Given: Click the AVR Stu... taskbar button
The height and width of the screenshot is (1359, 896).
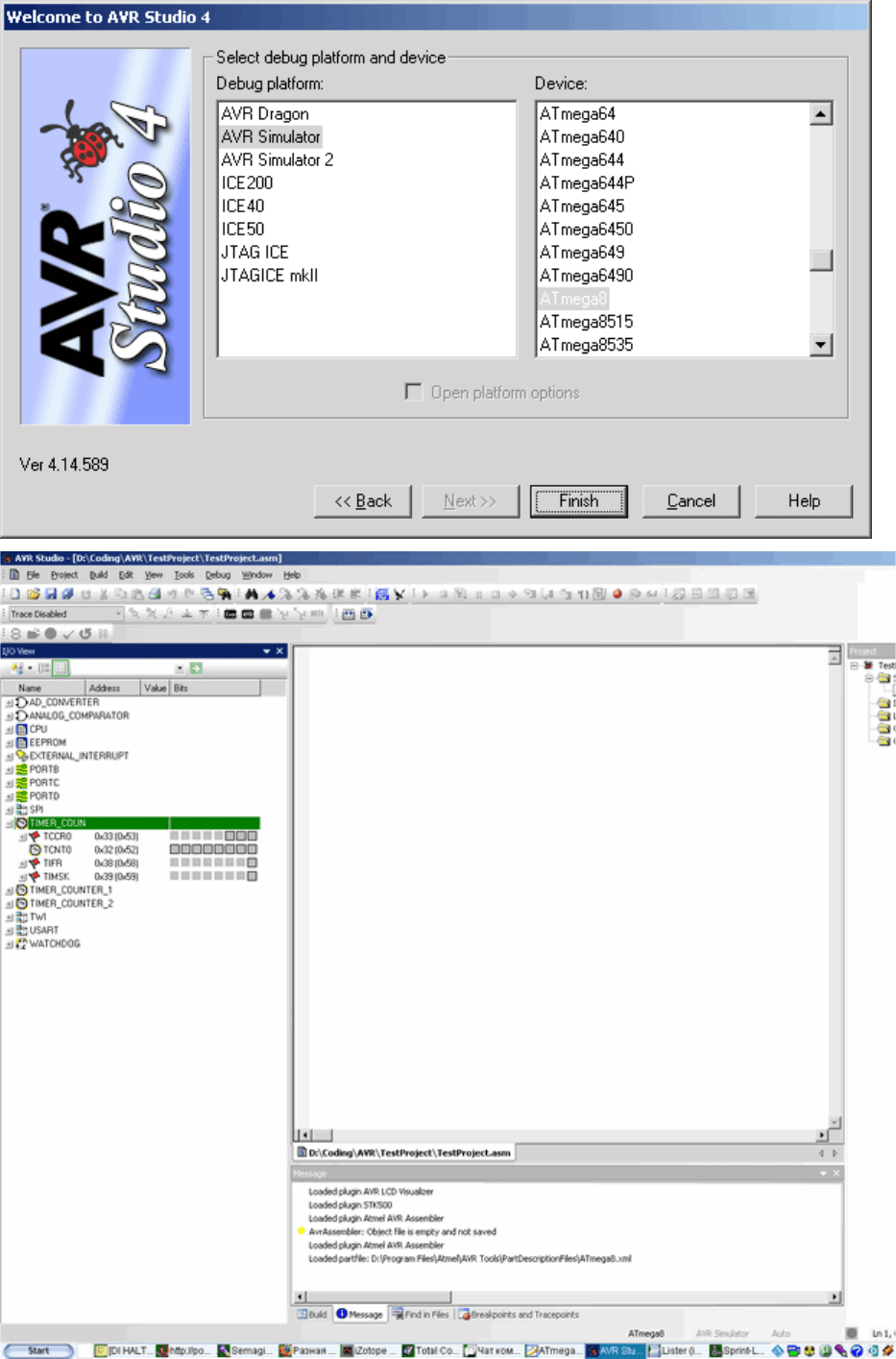Looking at the screenshot, I should coord(615,1350).
